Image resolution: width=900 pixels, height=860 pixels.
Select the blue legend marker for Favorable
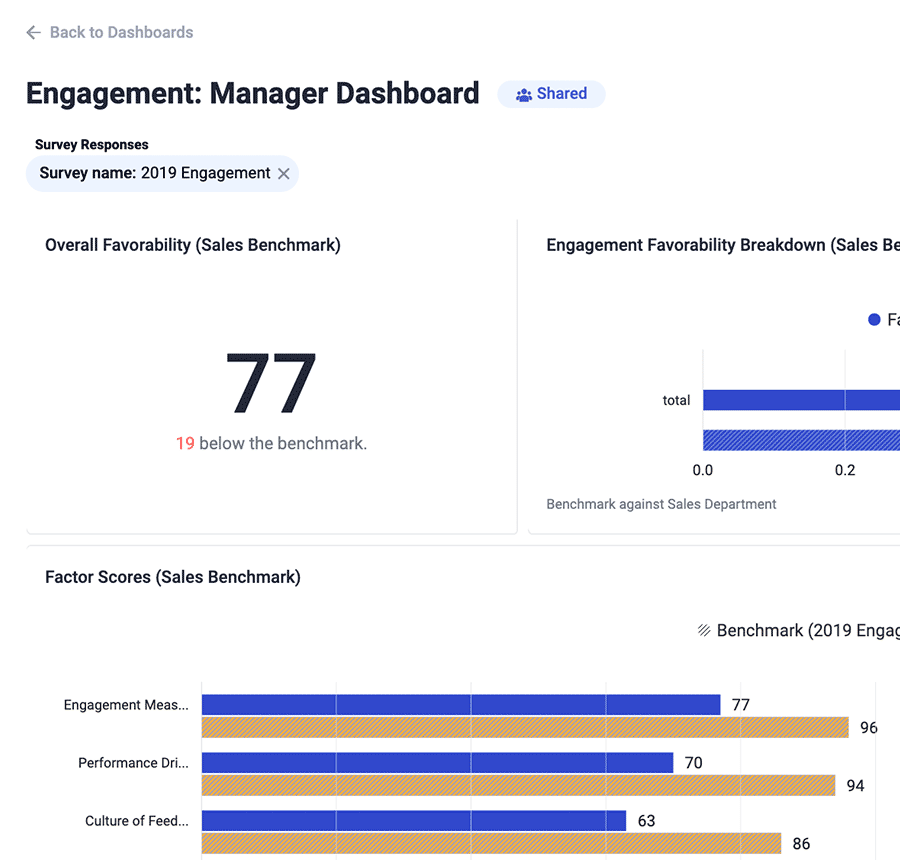click(x=875, y=319)
